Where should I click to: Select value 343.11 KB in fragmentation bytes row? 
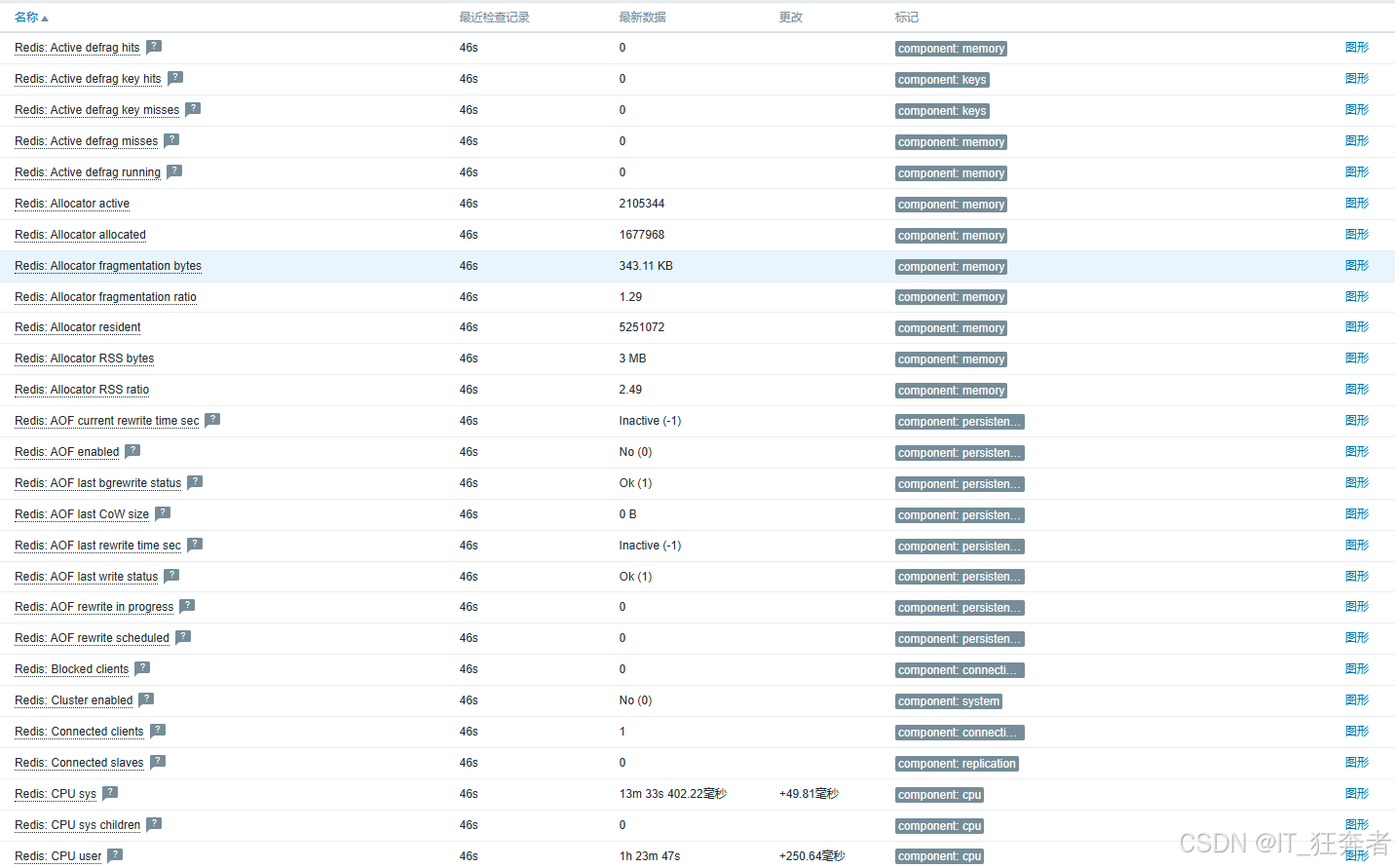point(646,266)
